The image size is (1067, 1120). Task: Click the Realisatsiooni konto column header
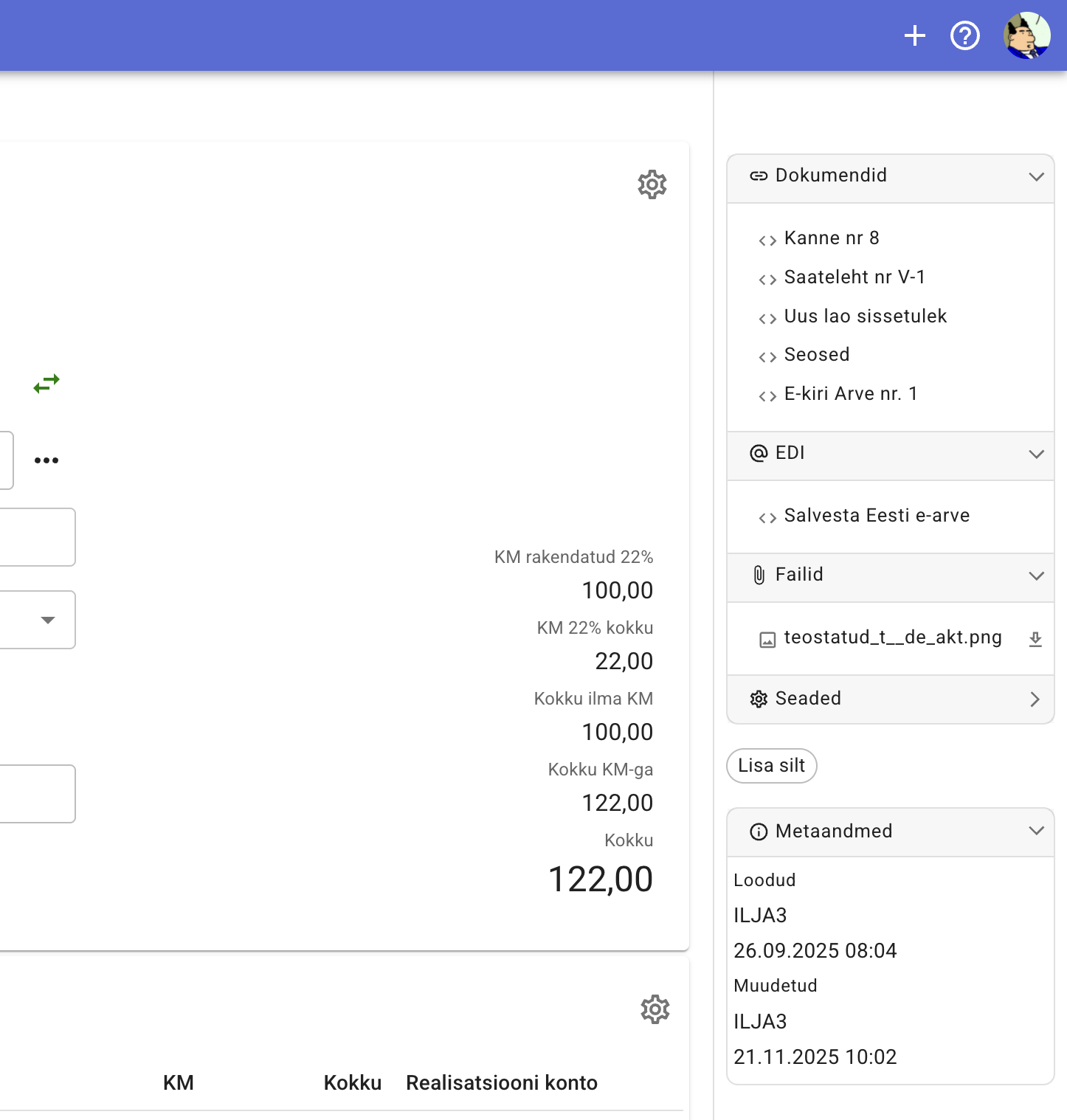[502, 1082]
